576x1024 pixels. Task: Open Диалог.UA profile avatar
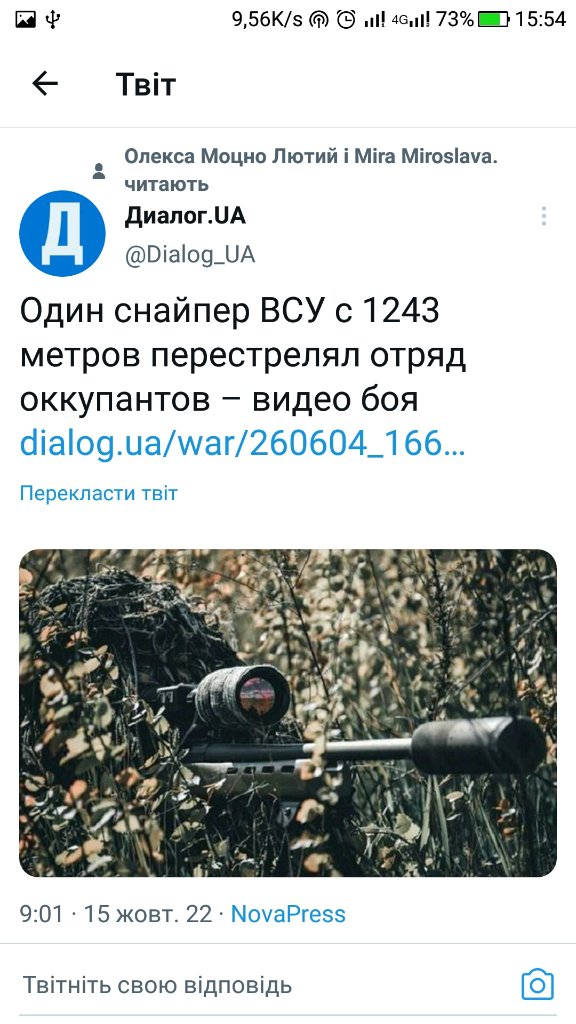pos(62,234)
